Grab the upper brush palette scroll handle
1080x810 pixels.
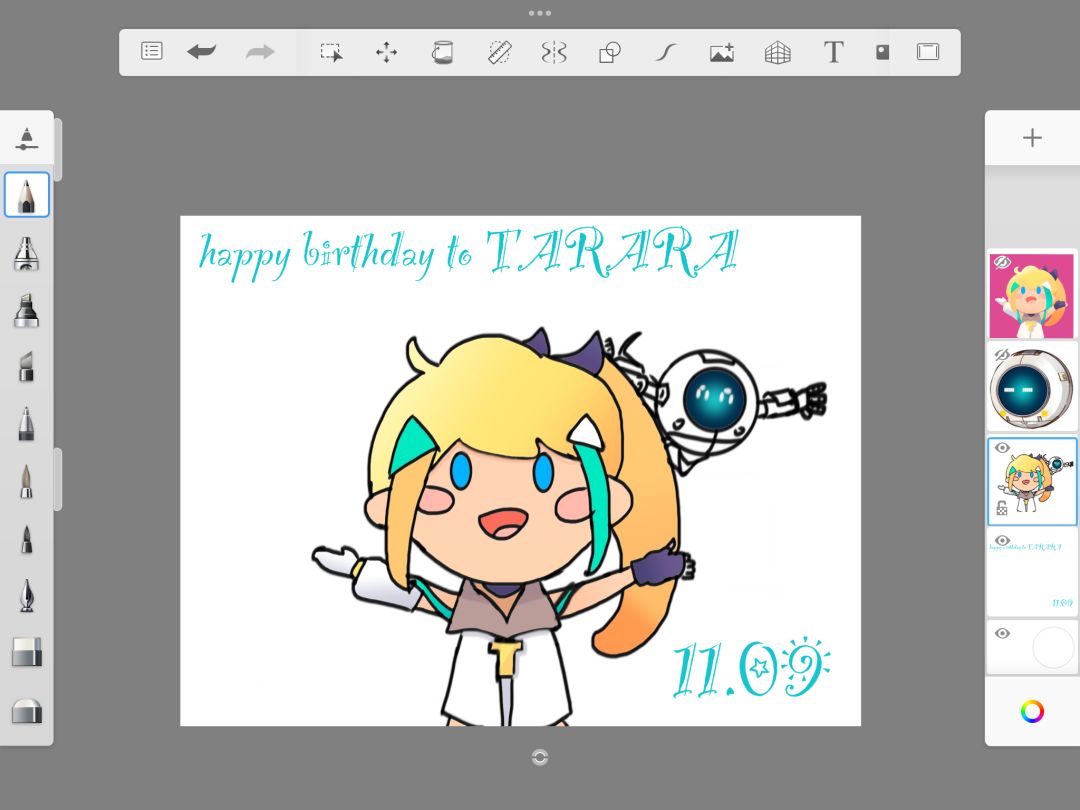pos(58,149)
